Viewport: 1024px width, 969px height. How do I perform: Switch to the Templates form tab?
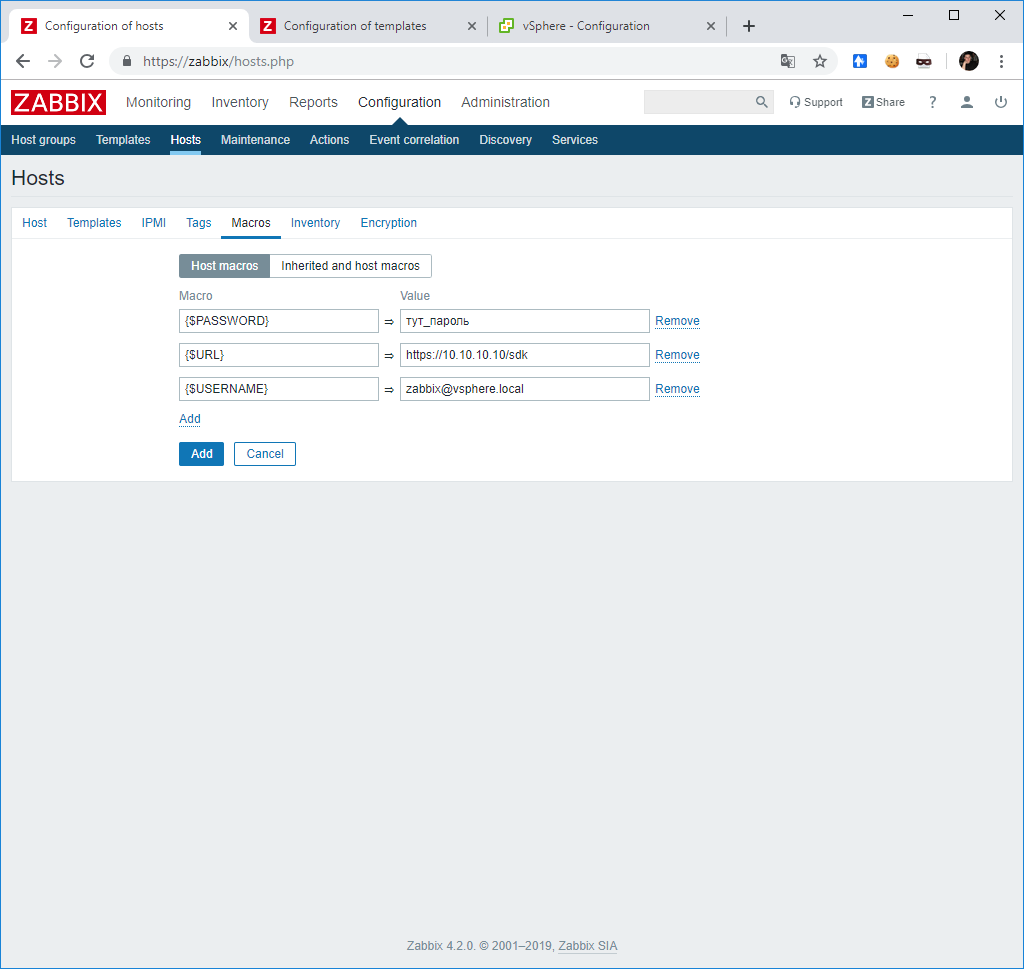94,223
